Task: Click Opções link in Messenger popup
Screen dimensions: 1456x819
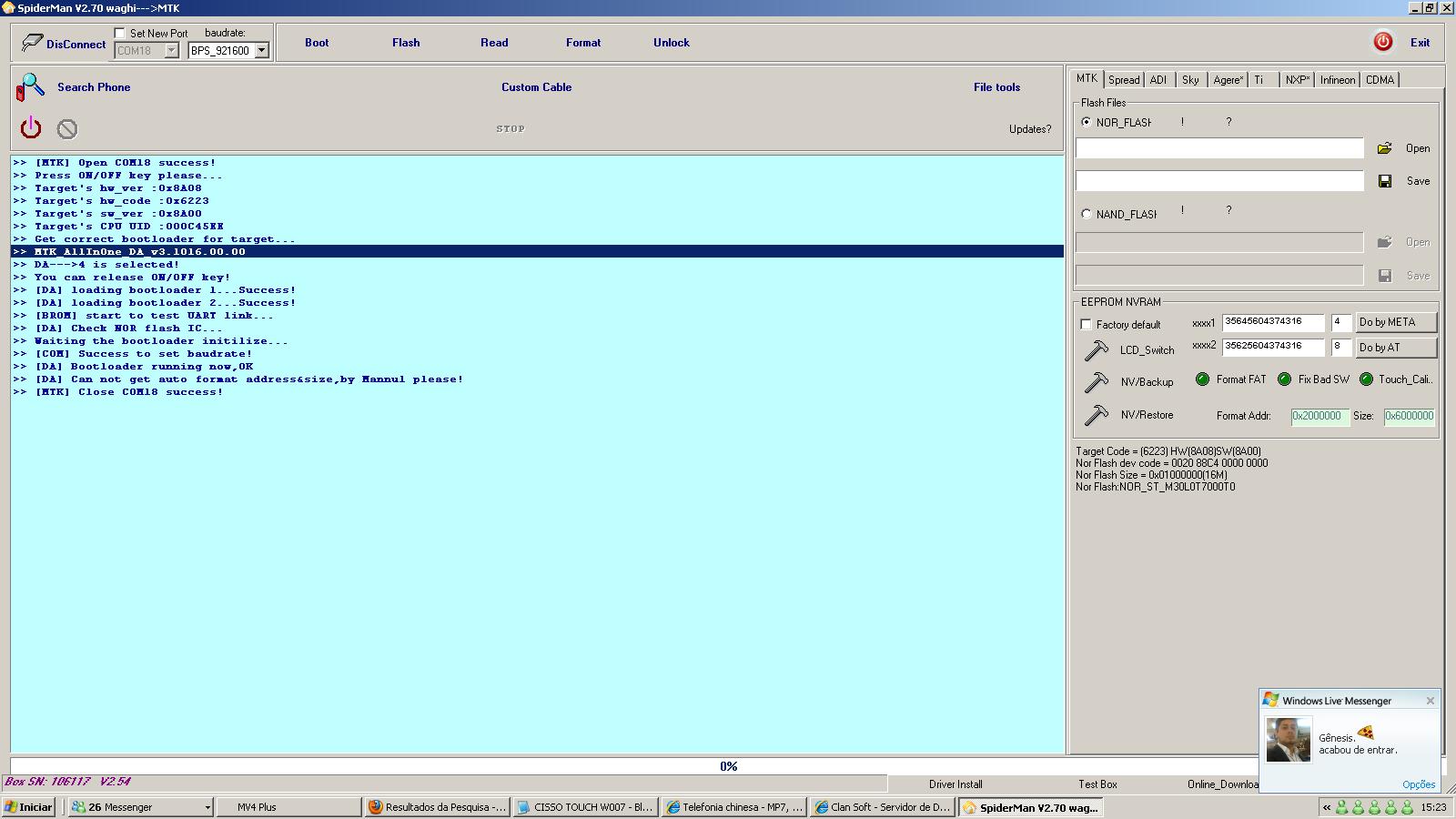Action: 1419,784
